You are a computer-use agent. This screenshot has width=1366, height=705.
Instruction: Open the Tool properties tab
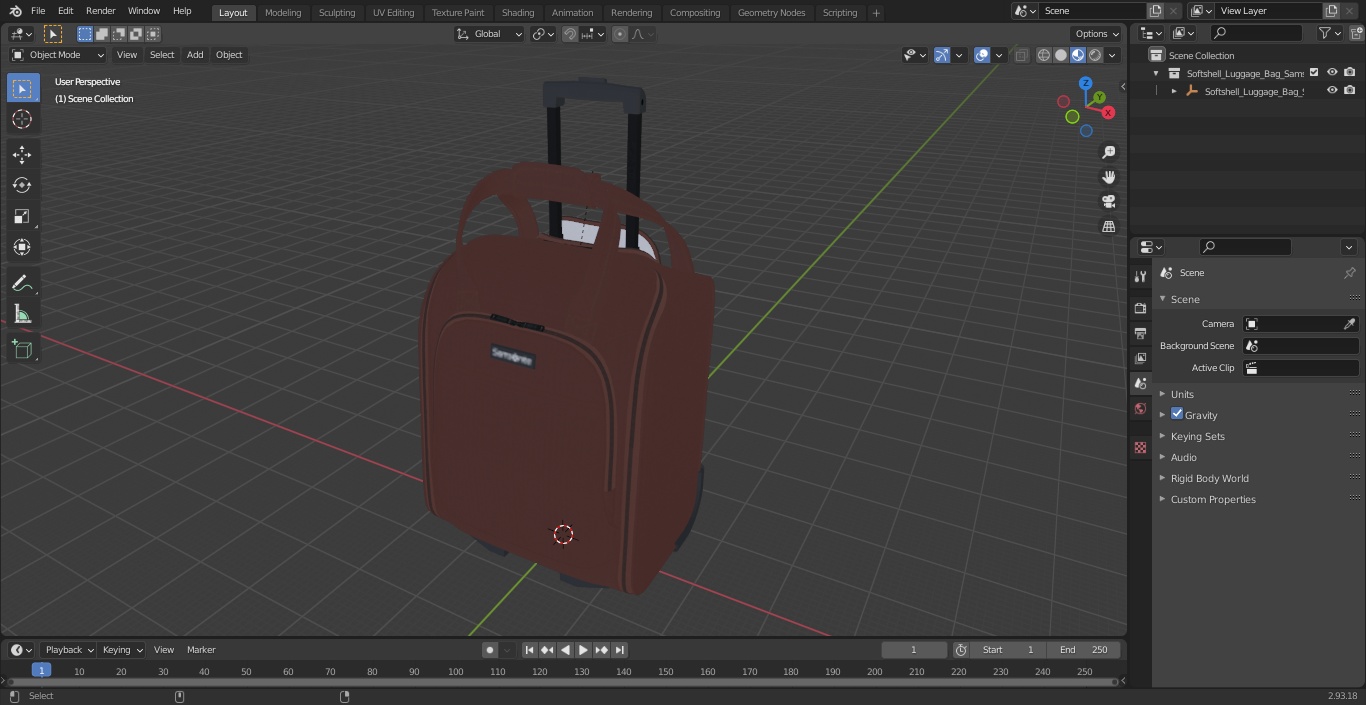[1140, 277]
